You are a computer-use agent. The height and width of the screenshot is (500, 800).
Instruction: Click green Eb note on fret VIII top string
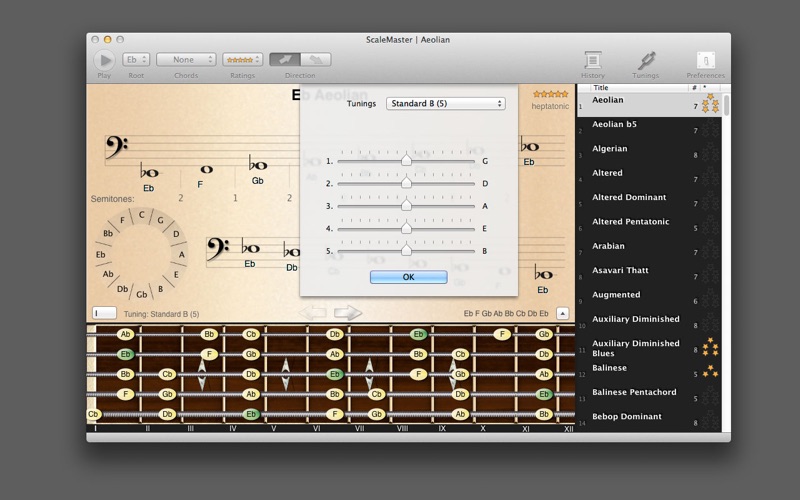tap(418, 335)
